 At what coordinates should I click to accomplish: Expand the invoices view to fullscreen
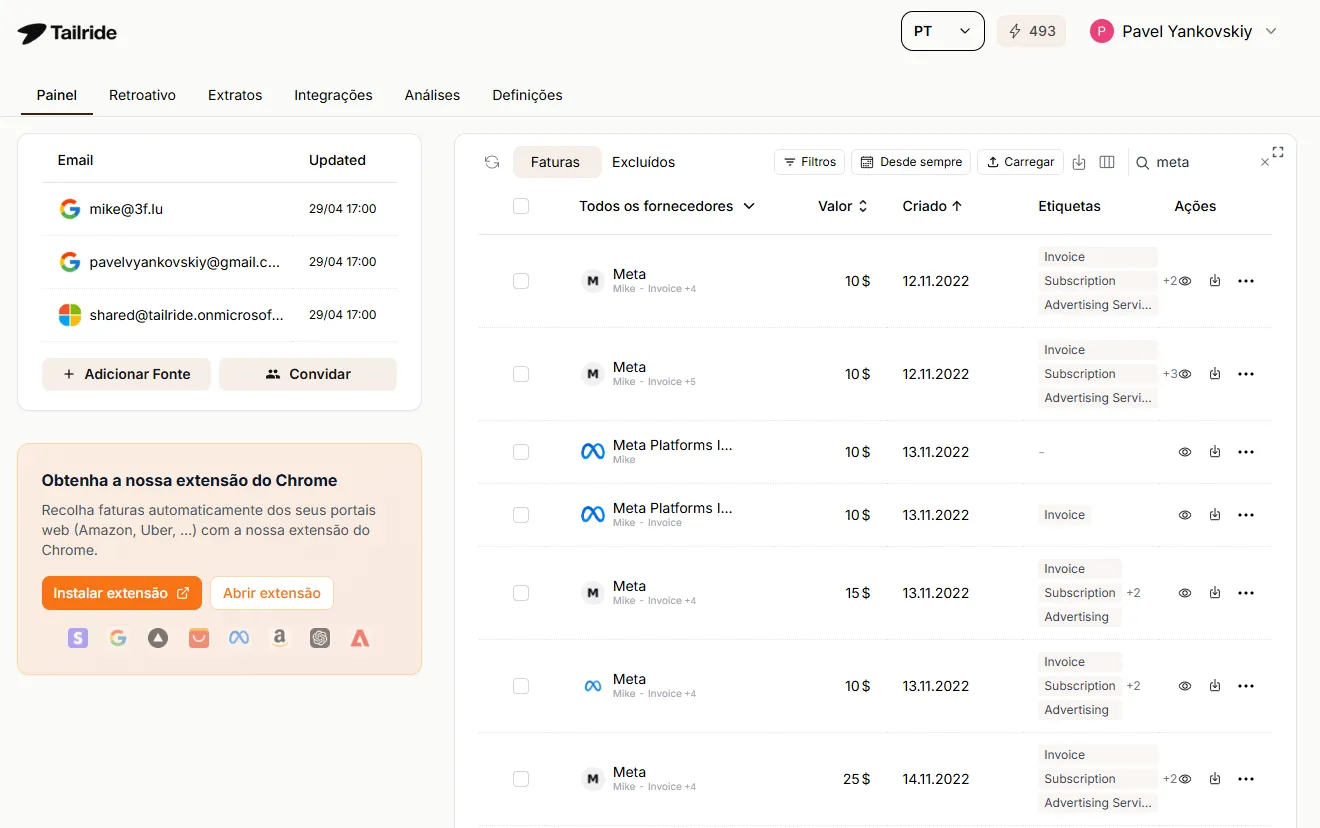pos(1277,152)
